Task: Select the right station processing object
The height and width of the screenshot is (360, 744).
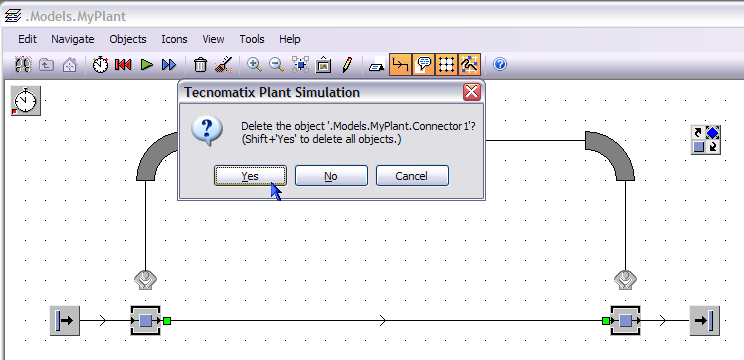Action: click(625, 321)
